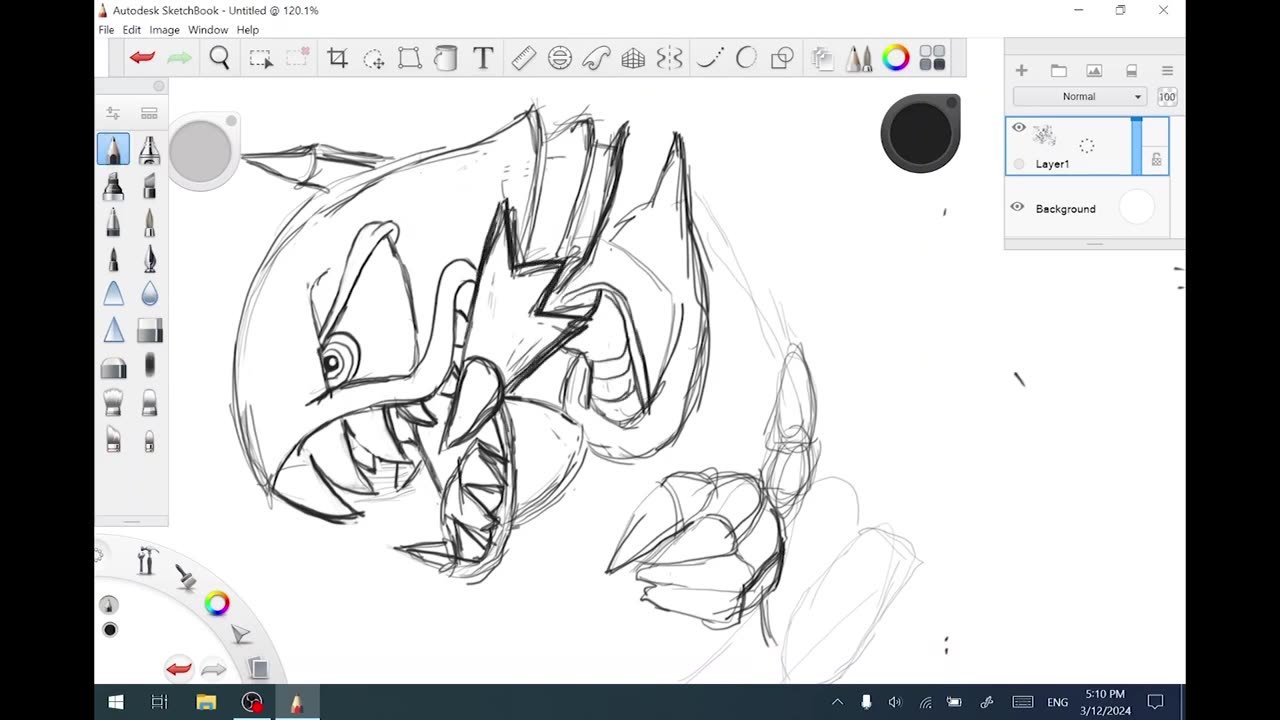Open the French Curve guide tool

pos(596,58)
